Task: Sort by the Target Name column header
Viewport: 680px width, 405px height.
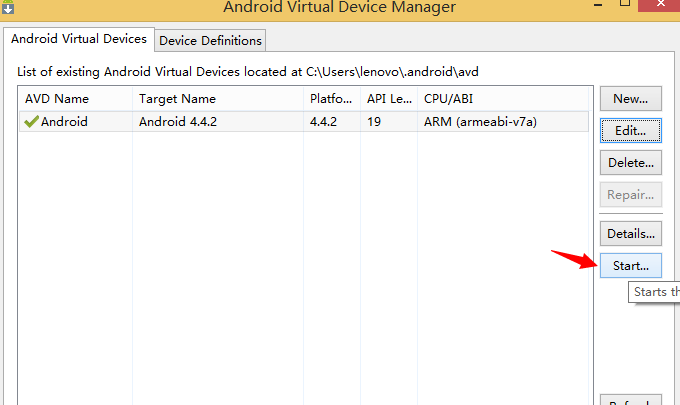Action: click(218, 99)
